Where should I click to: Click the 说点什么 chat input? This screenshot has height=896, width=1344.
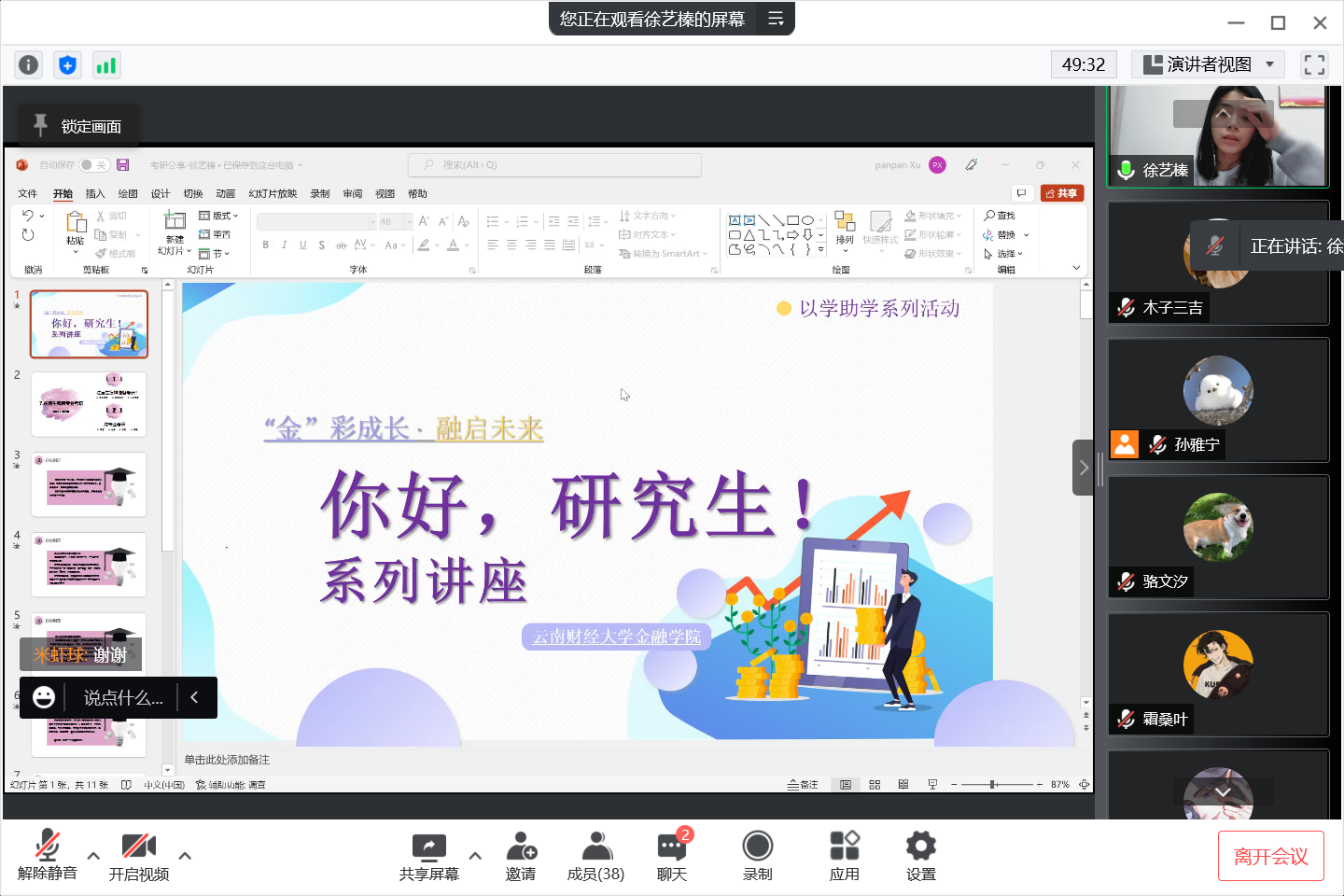click(123, 698)
